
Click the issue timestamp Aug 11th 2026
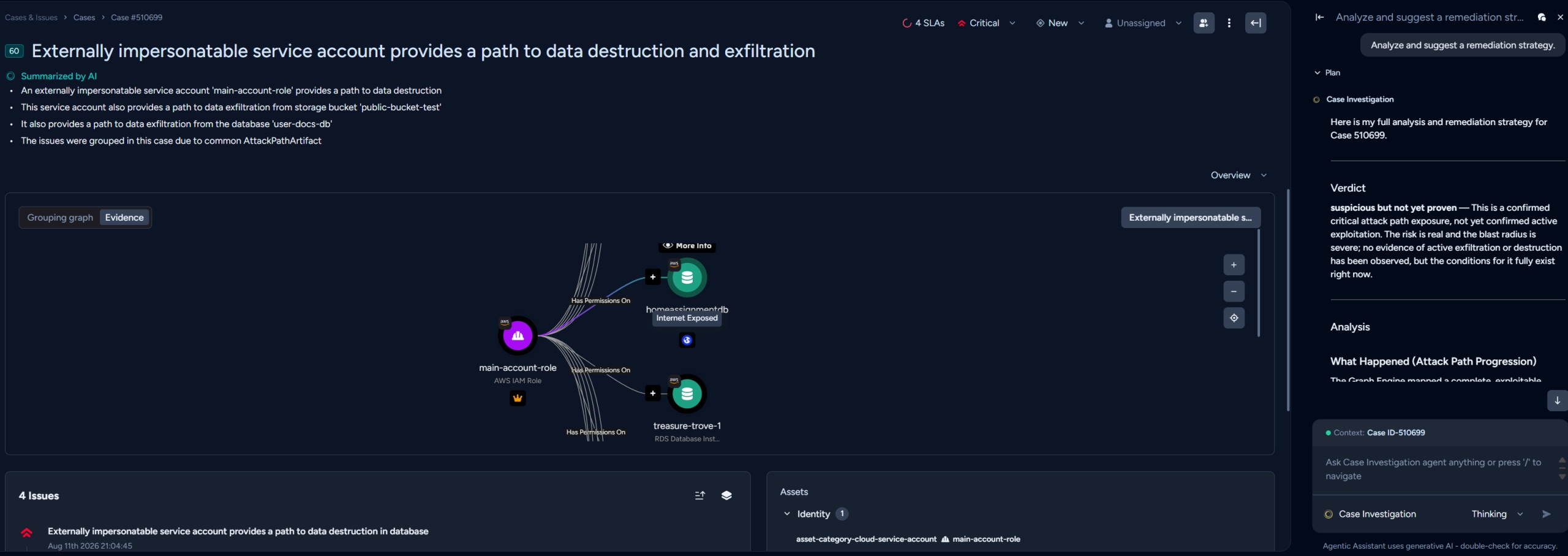click(90, 546)
